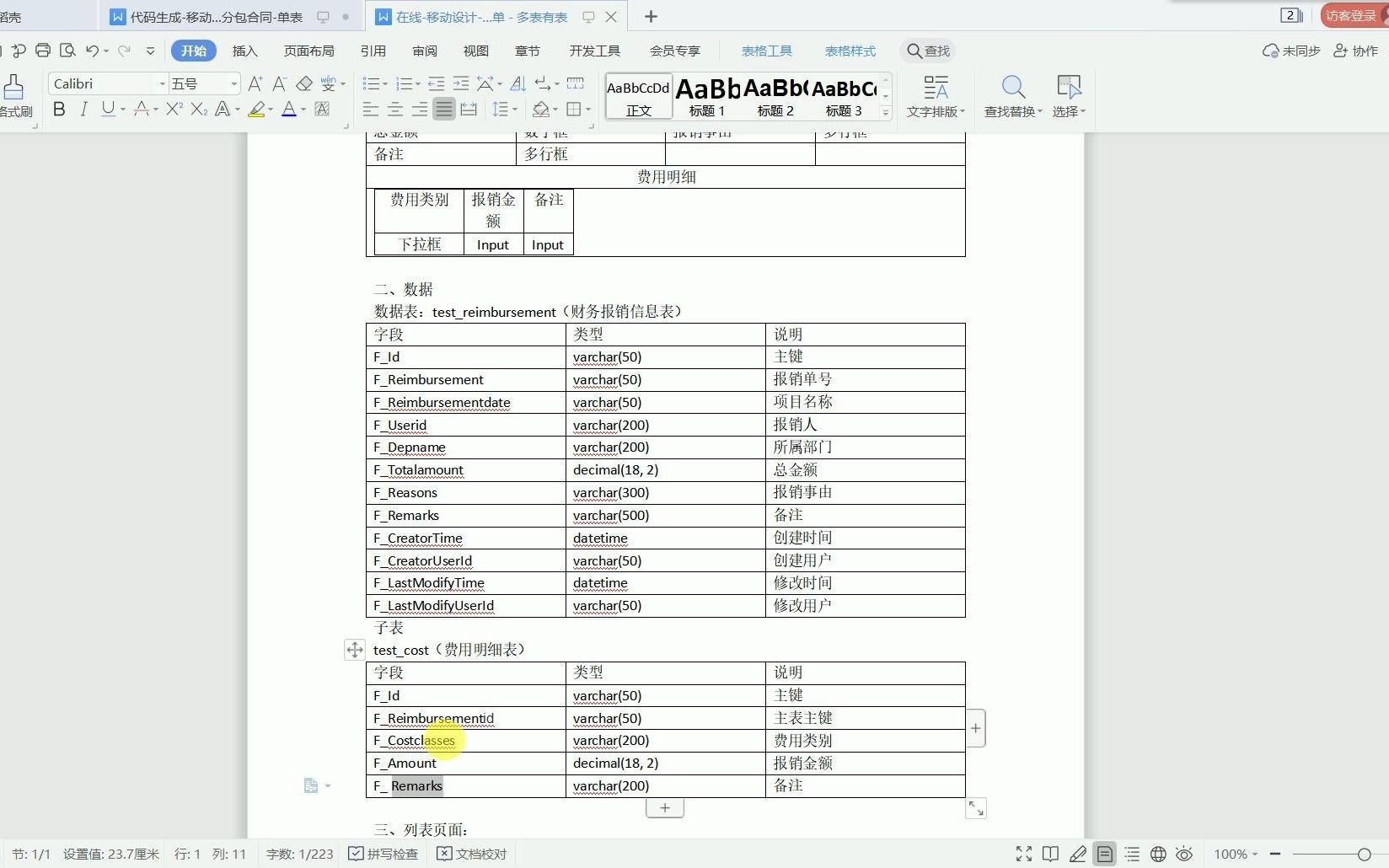1389x868 pixels.
Task: Toggle subscript formatting
Action: tap(199, 109)
